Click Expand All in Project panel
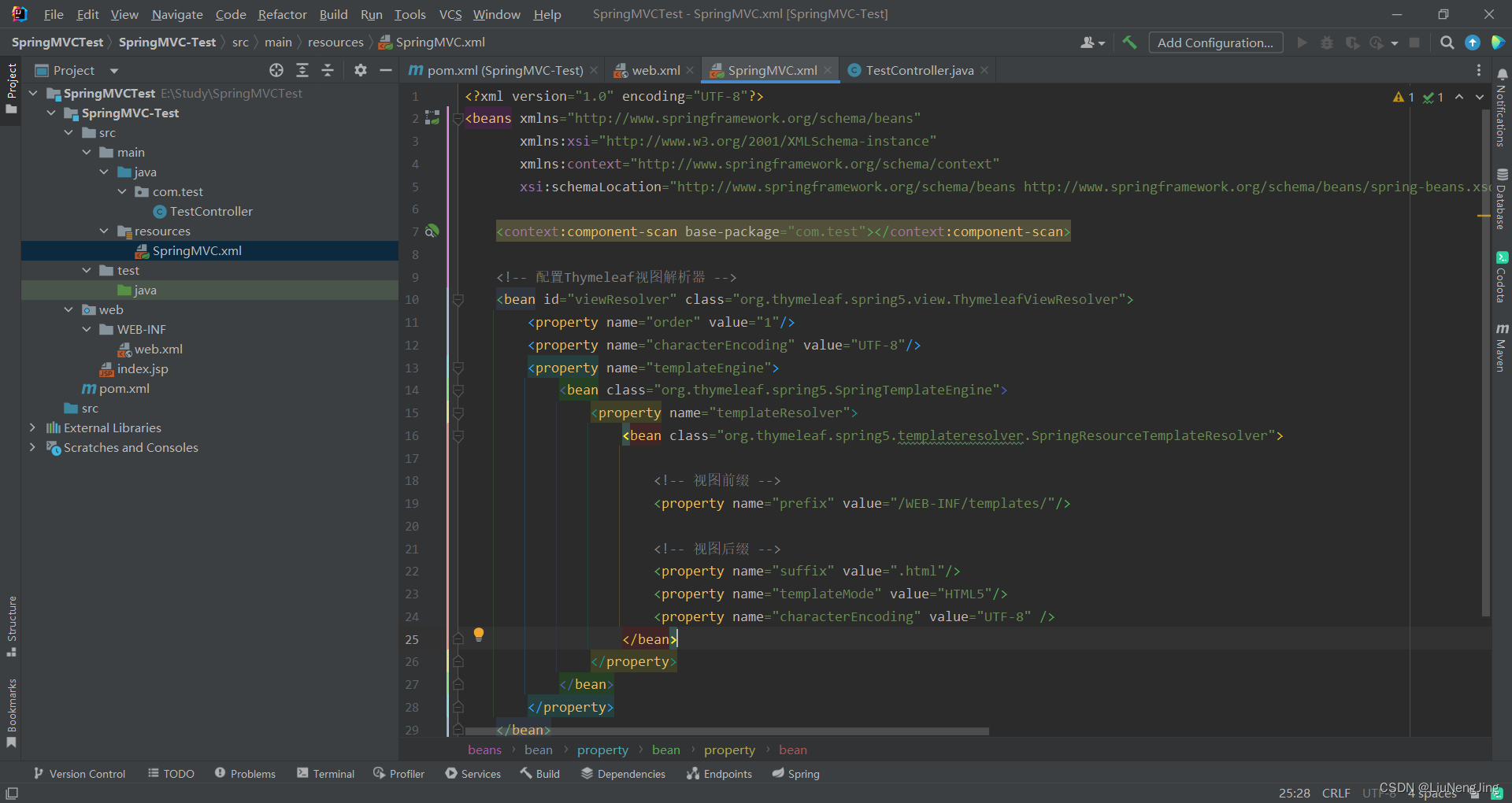 coord(302,70)
